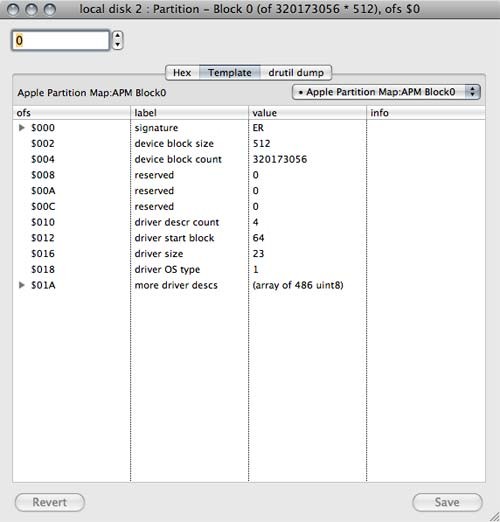Click the $012 offset cell
500x522 pixels.
point(43,238)
